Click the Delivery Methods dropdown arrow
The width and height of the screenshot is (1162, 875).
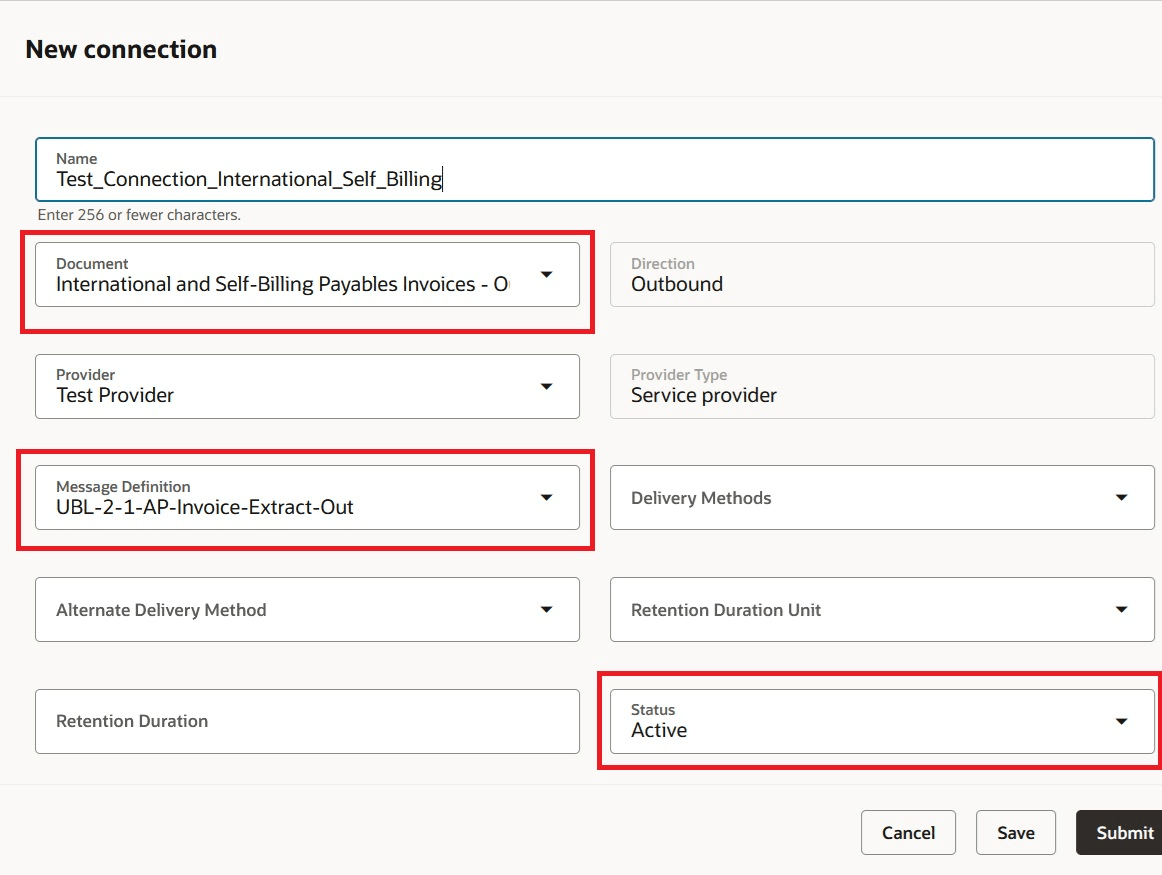[1121, 498]
